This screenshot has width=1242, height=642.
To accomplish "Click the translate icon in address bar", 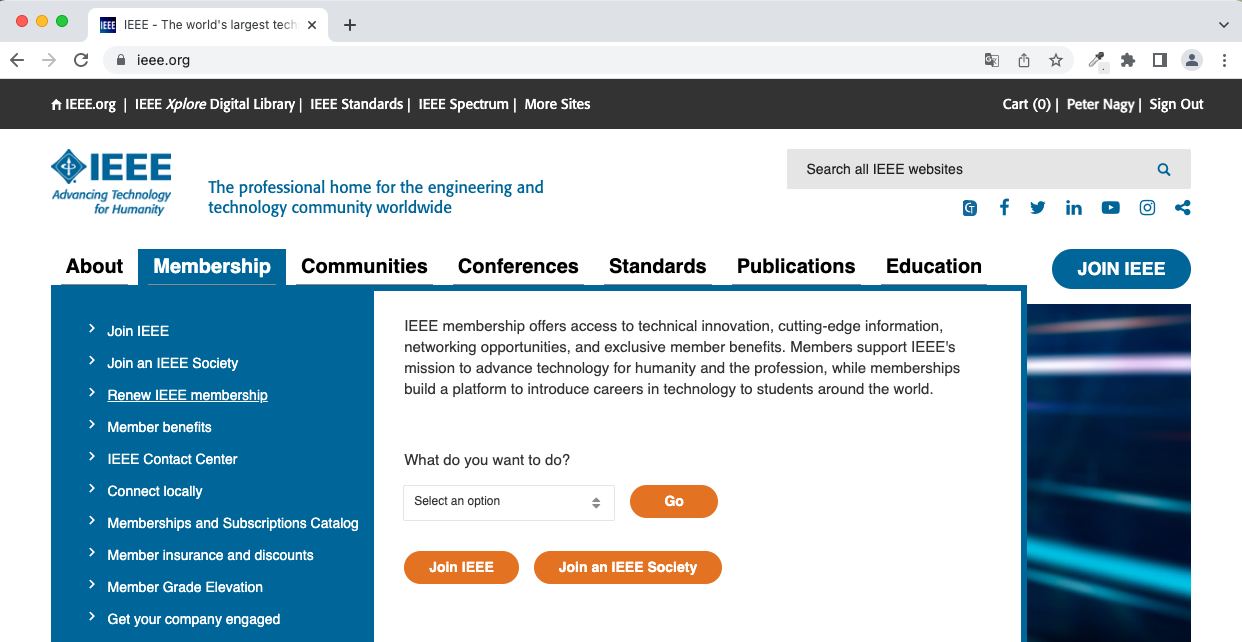I will (x=992, y=60).
